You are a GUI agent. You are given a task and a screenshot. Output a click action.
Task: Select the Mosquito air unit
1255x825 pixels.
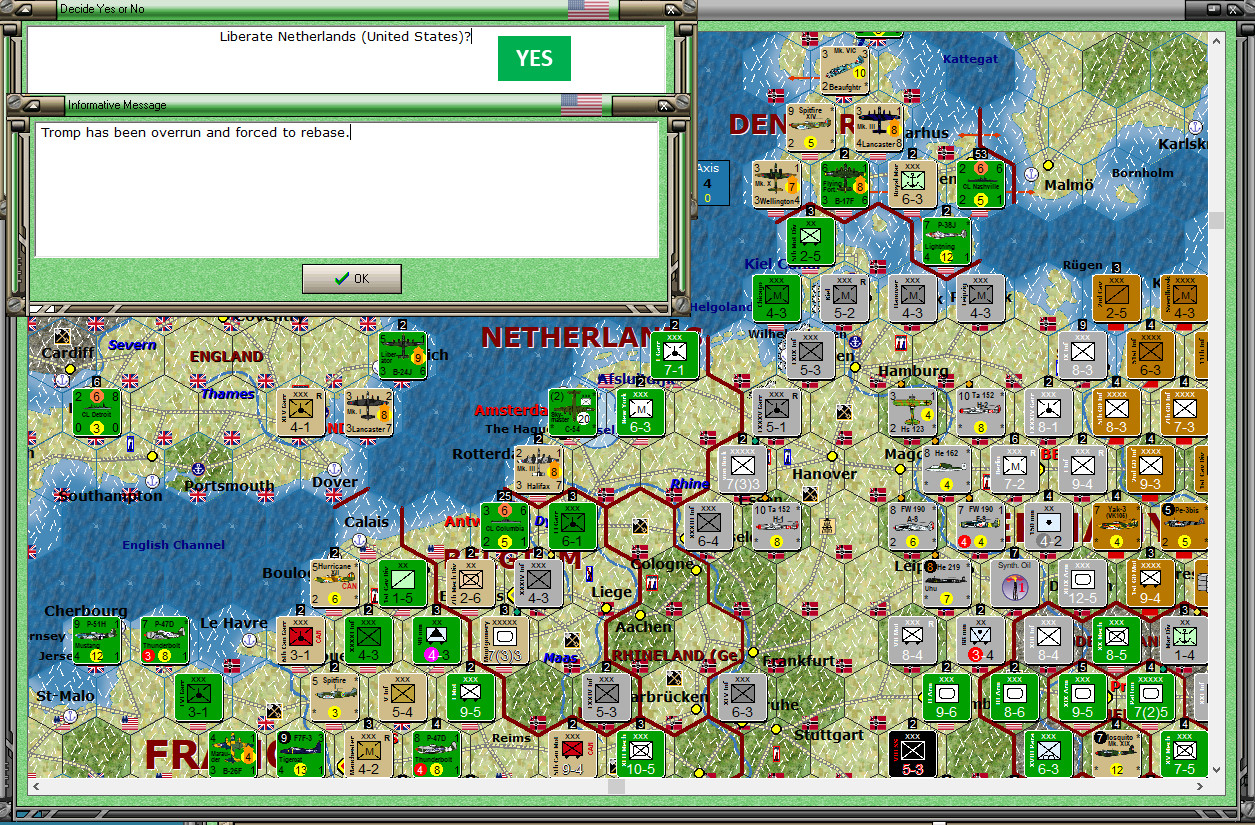[x=1117, y=755]
